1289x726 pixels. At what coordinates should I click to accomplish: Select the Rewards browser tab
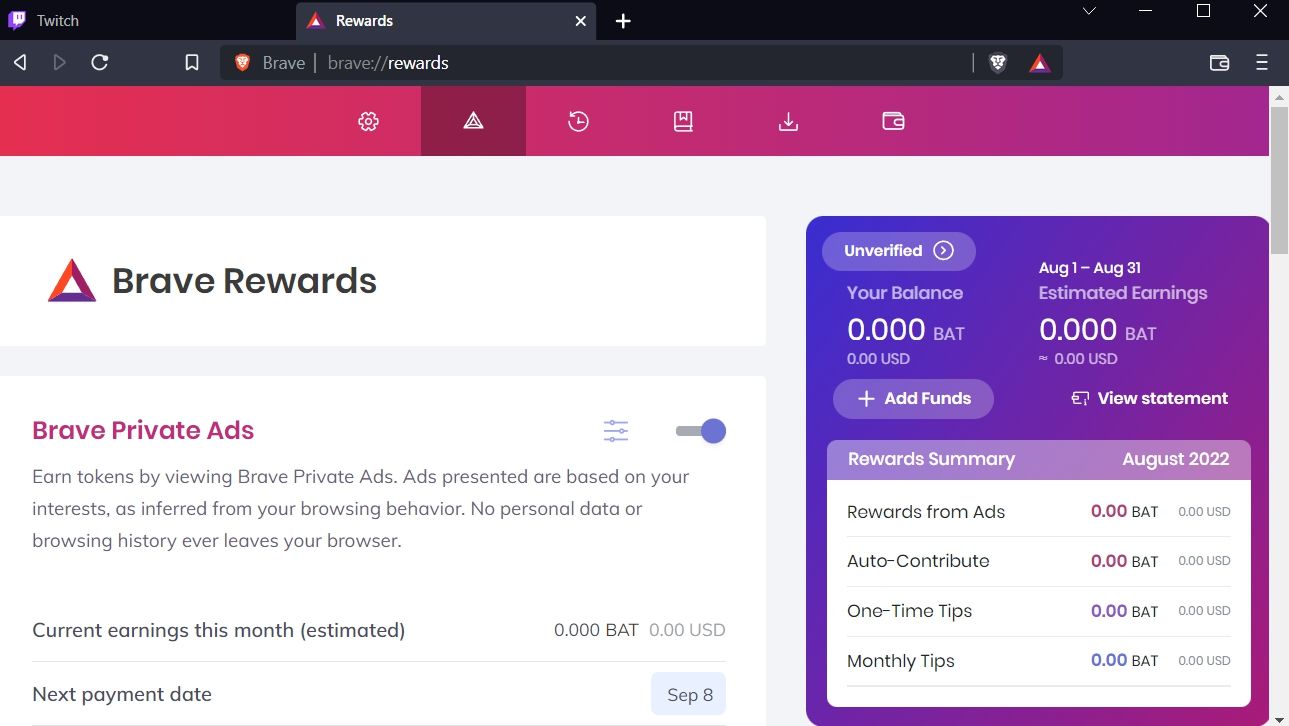(x=446, y=21)
